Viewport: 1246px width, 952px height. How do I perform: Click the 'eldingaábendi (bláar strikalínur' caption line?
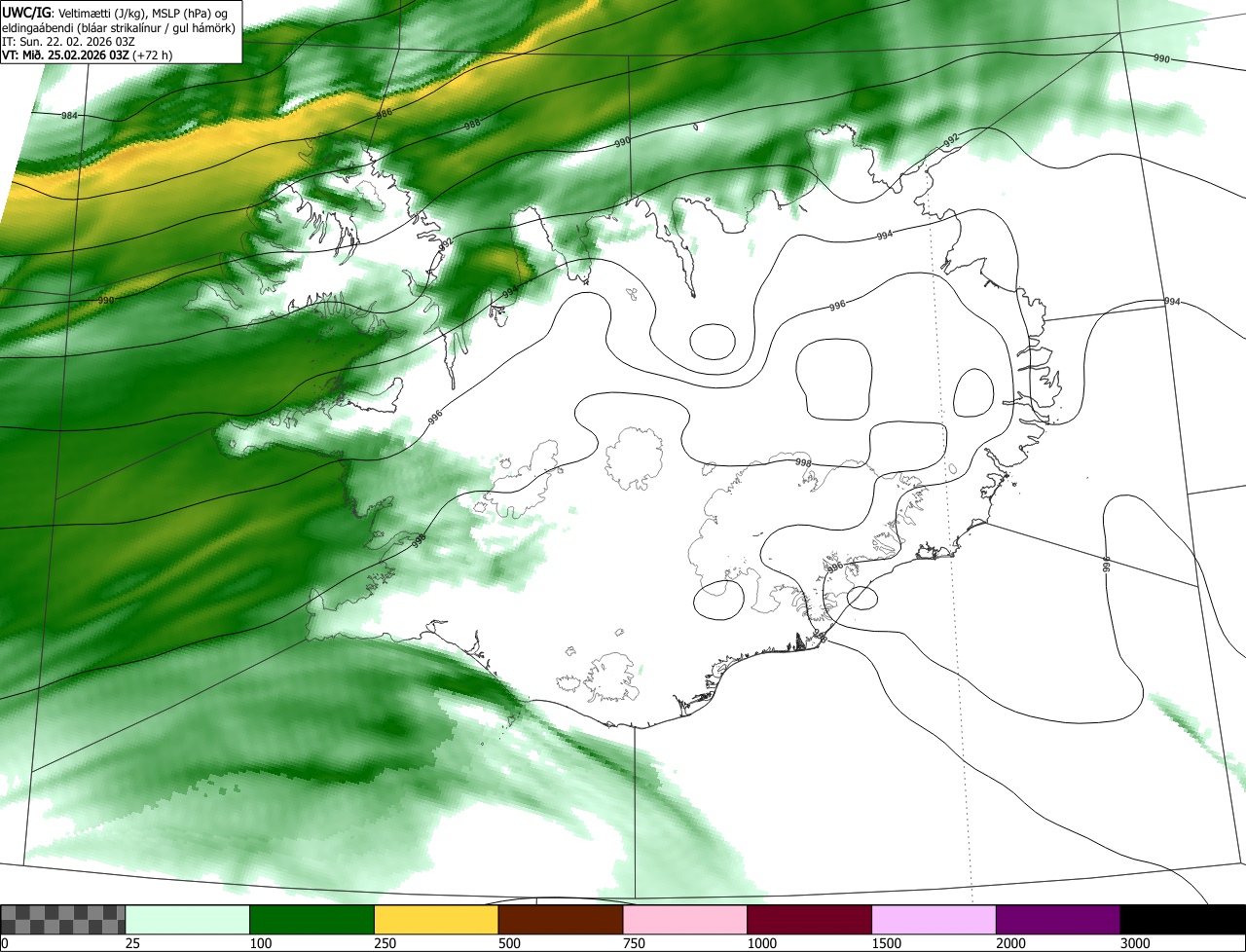point(119,27)
